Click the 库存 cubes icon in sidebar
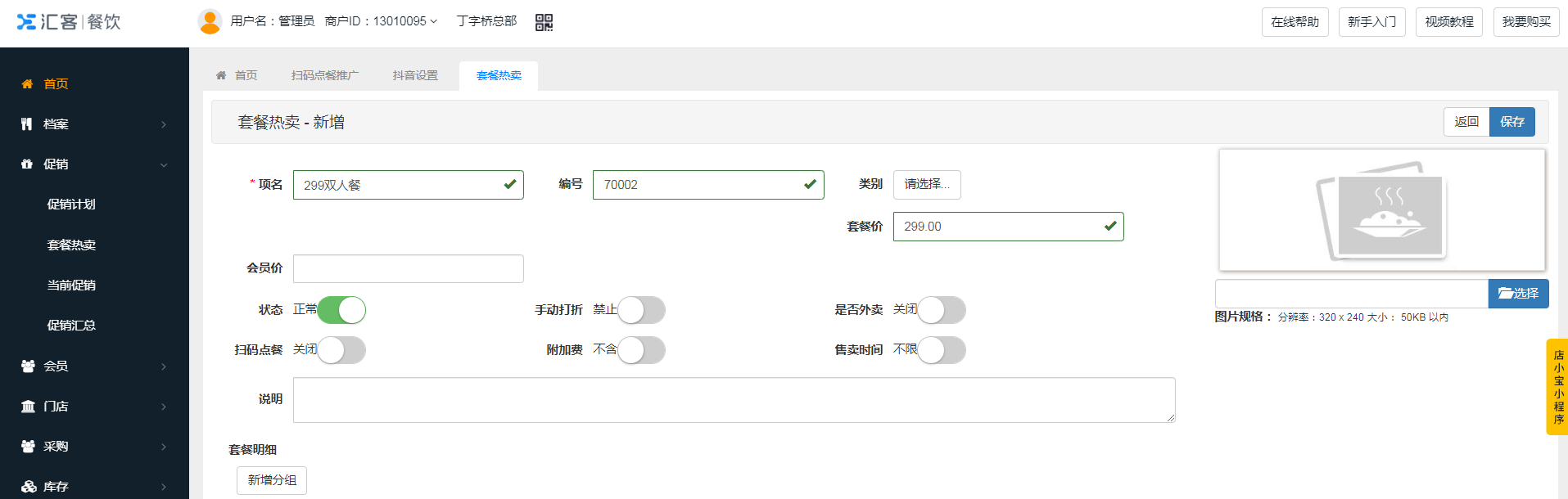This screenshot has width=1568, height=499. point(29,487)
